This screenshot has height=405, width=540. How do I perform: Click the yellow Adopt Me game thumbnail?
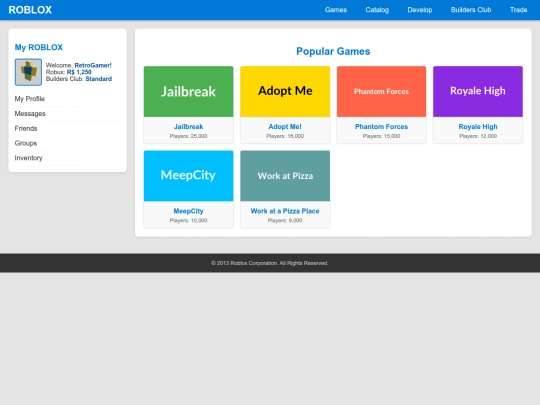[x=285, y=92]
